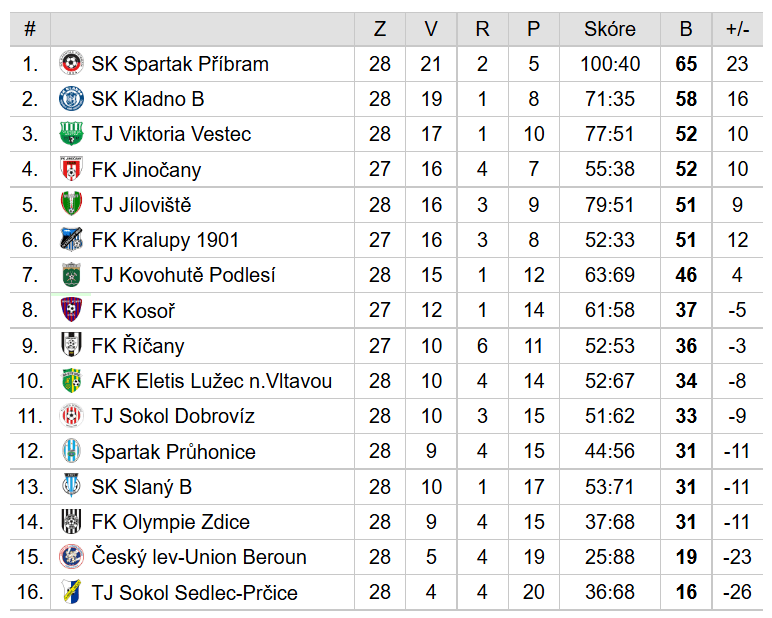Sort table by the Skóre column header
772x618 pixels.
tap(610, 29)
